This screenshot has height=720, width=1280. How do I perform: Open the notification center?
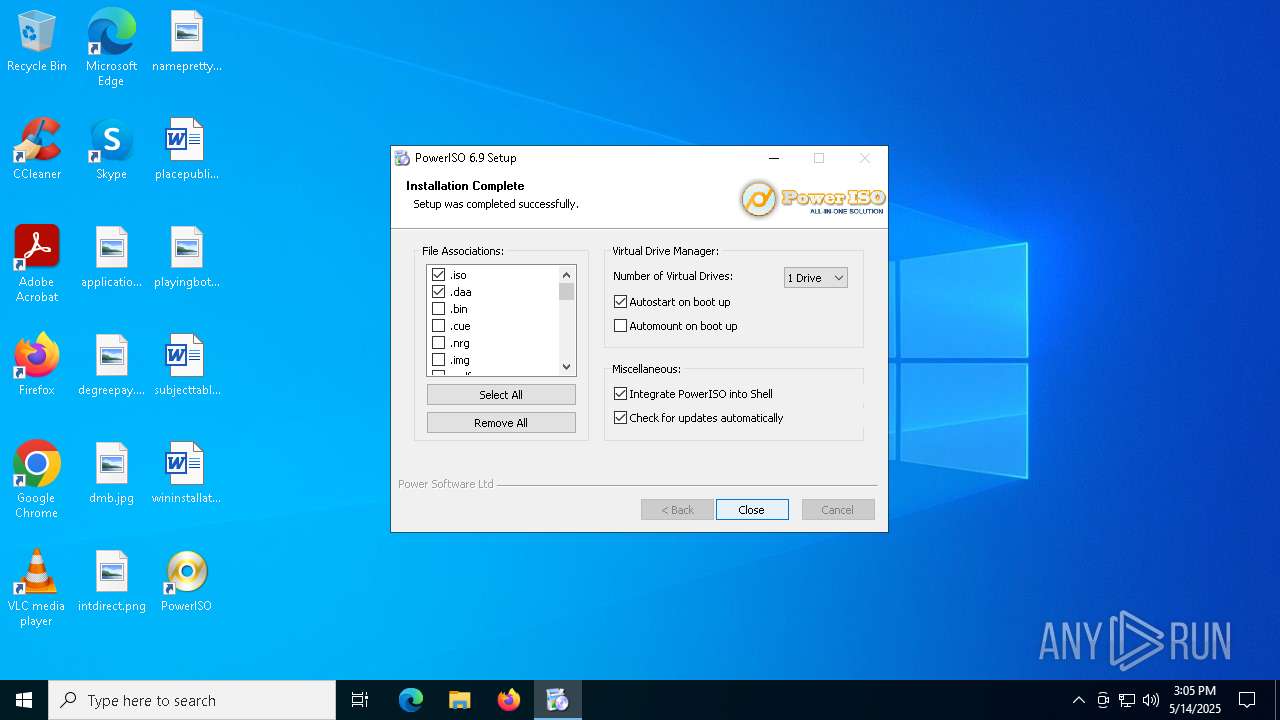1247,700
